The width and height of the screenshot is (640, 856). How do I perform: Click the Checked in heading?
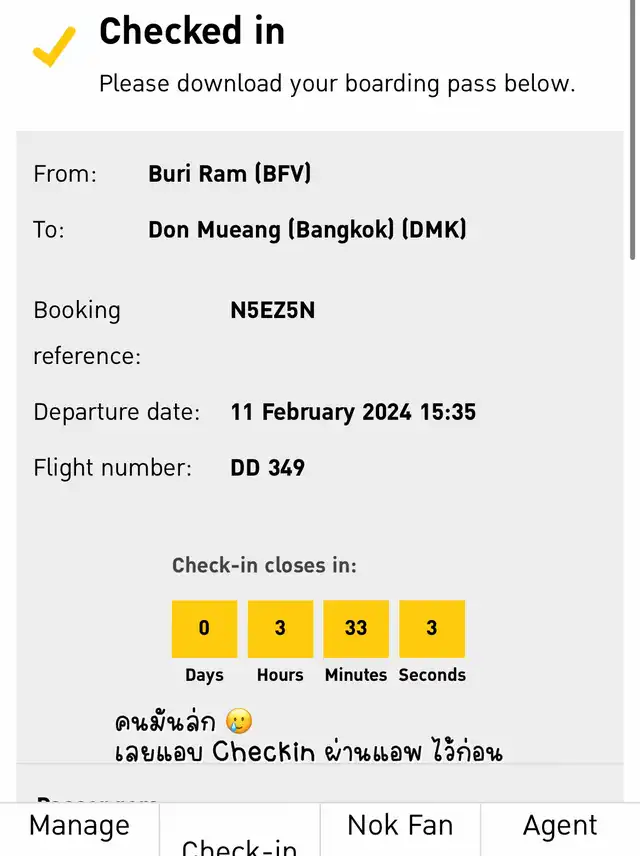tap(192, 31)
